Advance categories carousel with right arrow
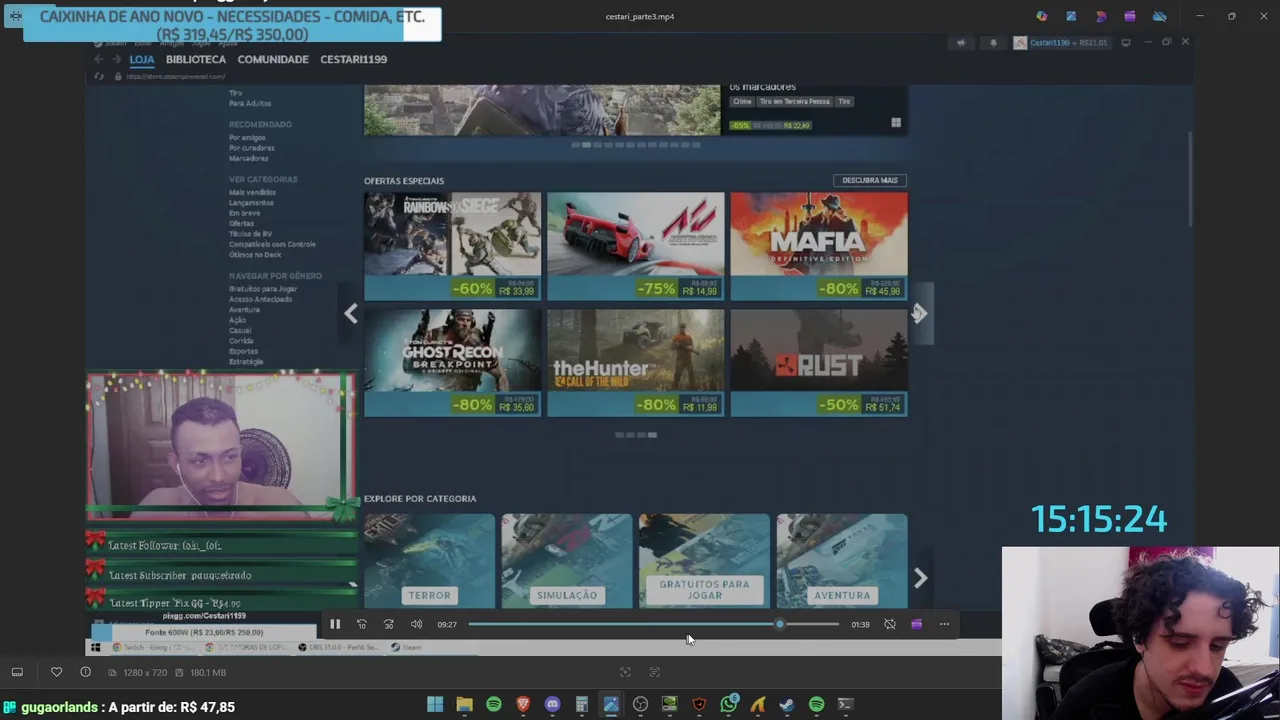 point(921,578)
